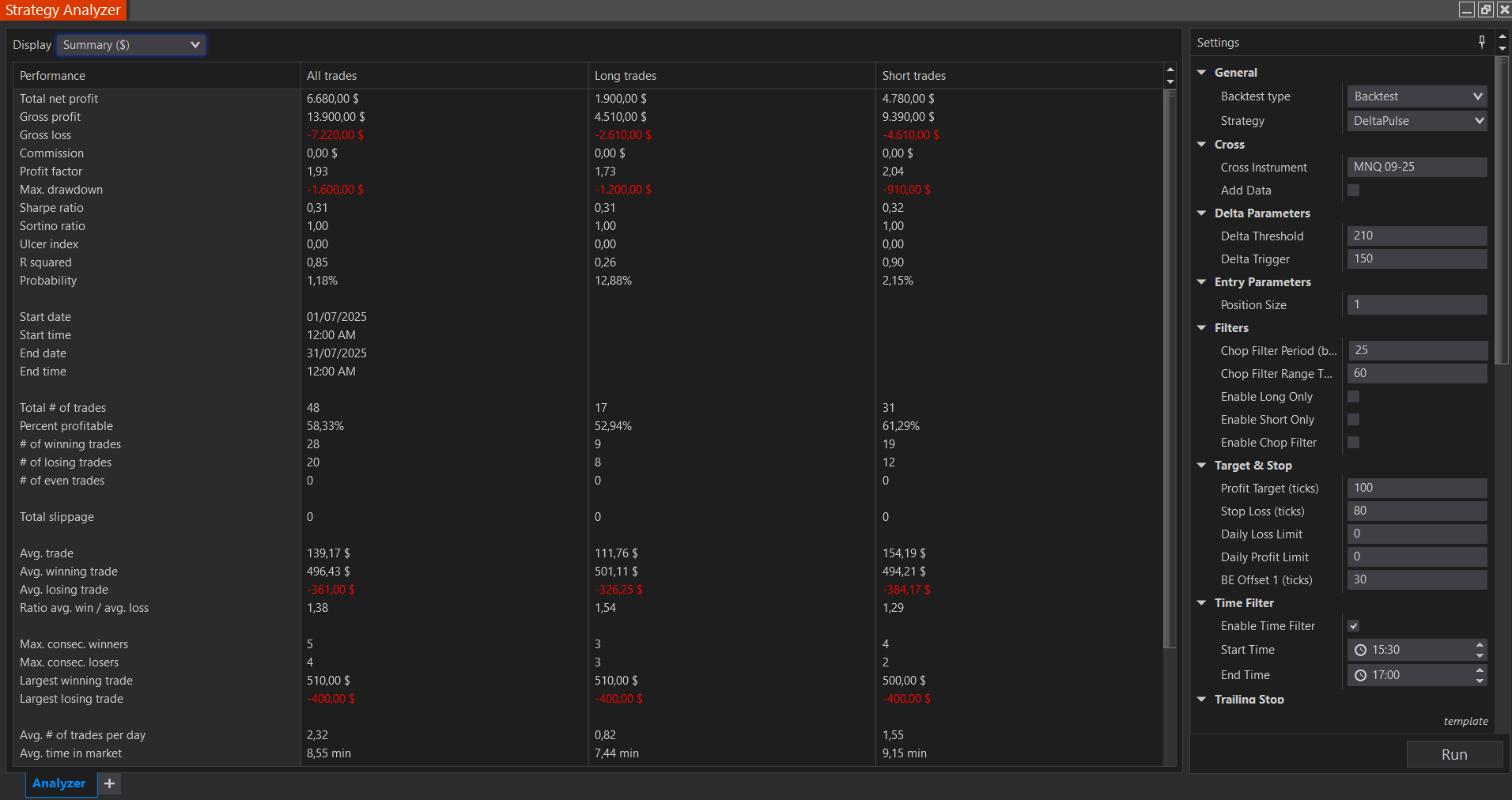Click the Percent profitable value 58,33%
This screenshot has width=1512, height=800.
tap(326, 426)
